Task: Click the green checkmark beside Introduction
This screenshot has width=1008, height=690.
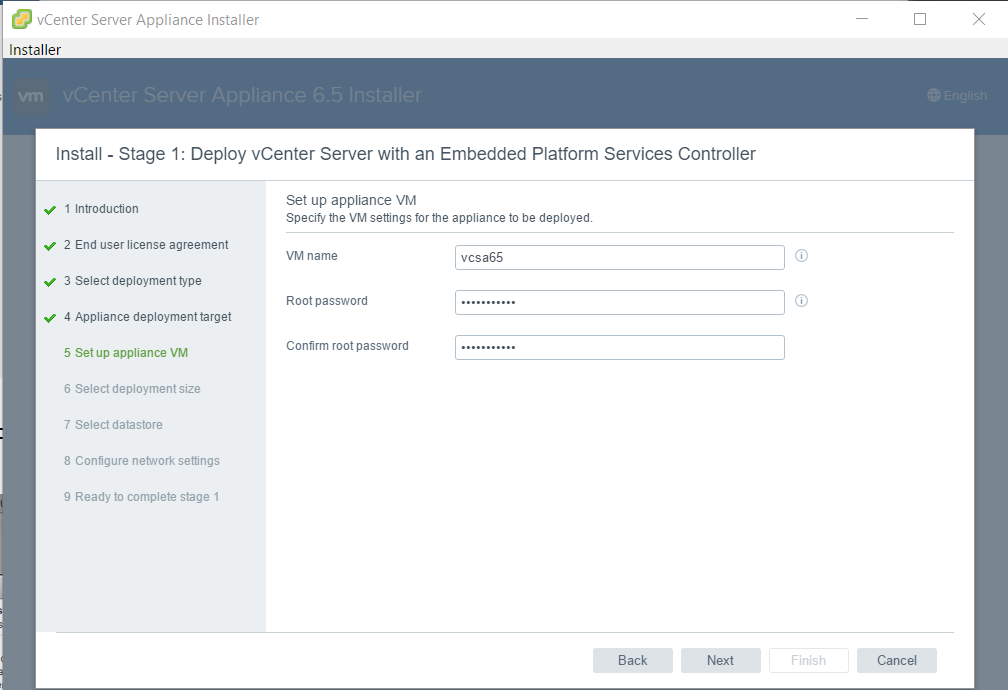Action: (x=50, y=210)
